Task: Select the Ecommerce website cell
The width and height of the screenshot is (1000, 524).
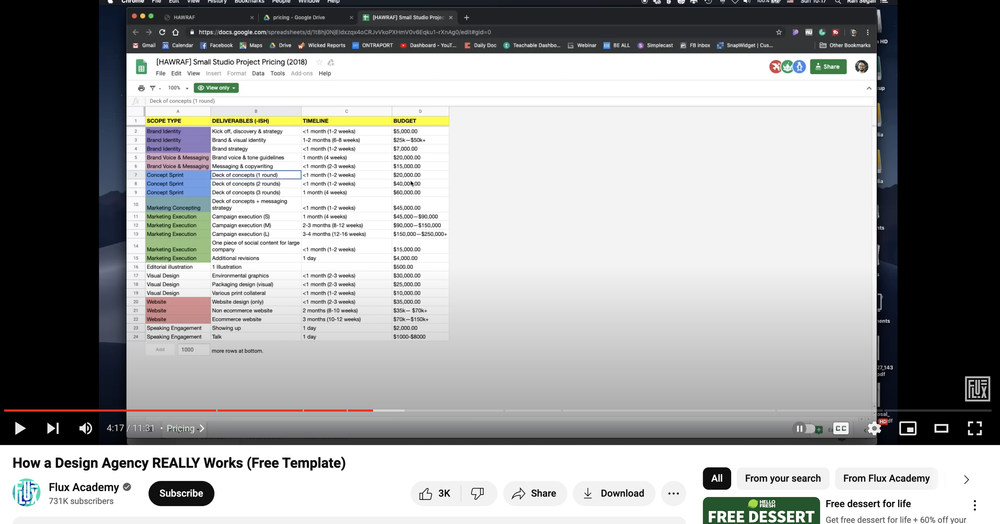Action: pos(256,319)
